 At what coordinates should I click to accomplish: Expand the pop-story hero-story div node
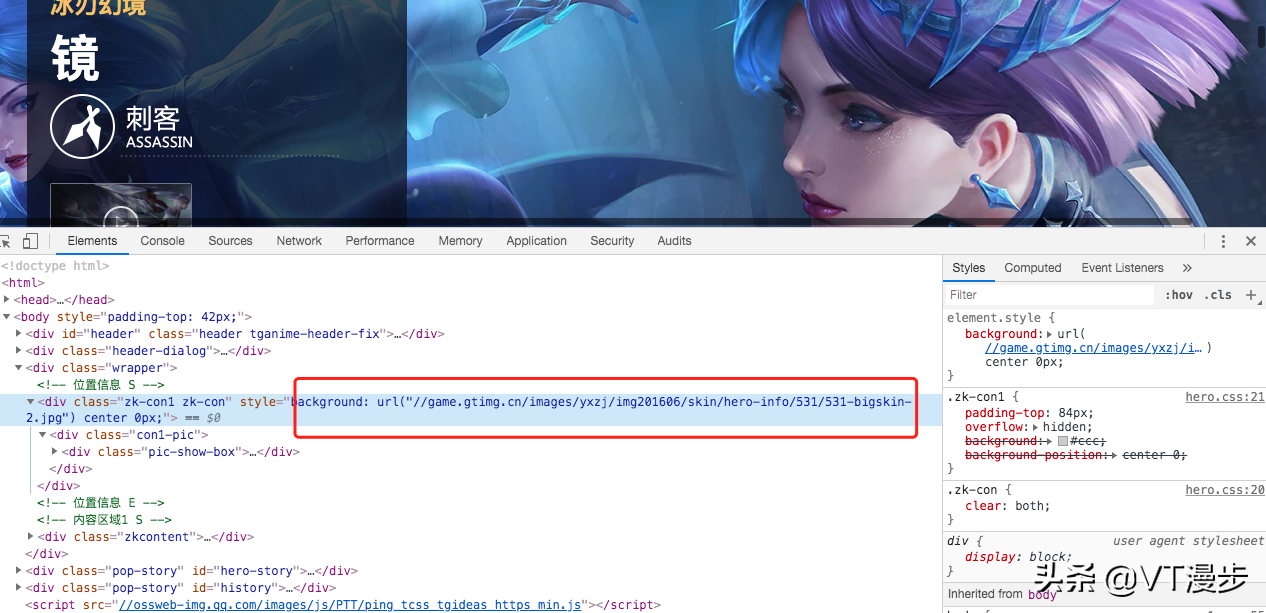[19, 571]
